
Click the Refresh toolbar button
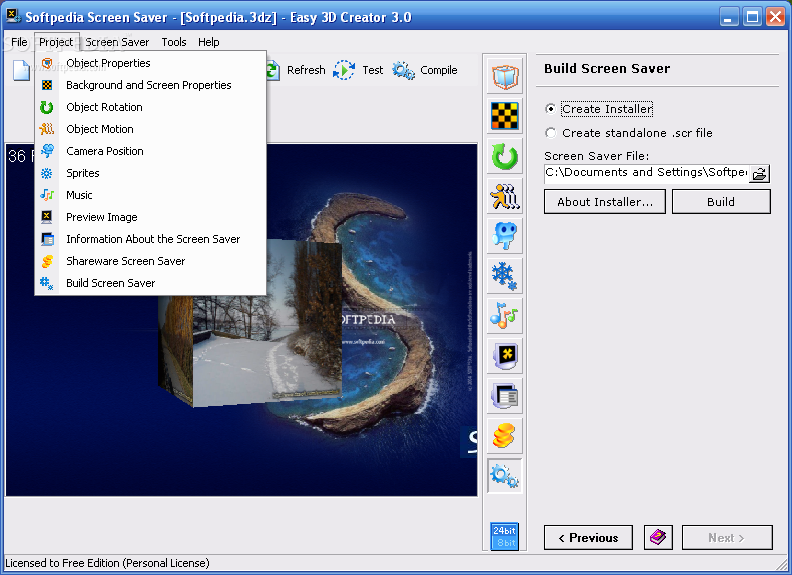click(296, 70)
